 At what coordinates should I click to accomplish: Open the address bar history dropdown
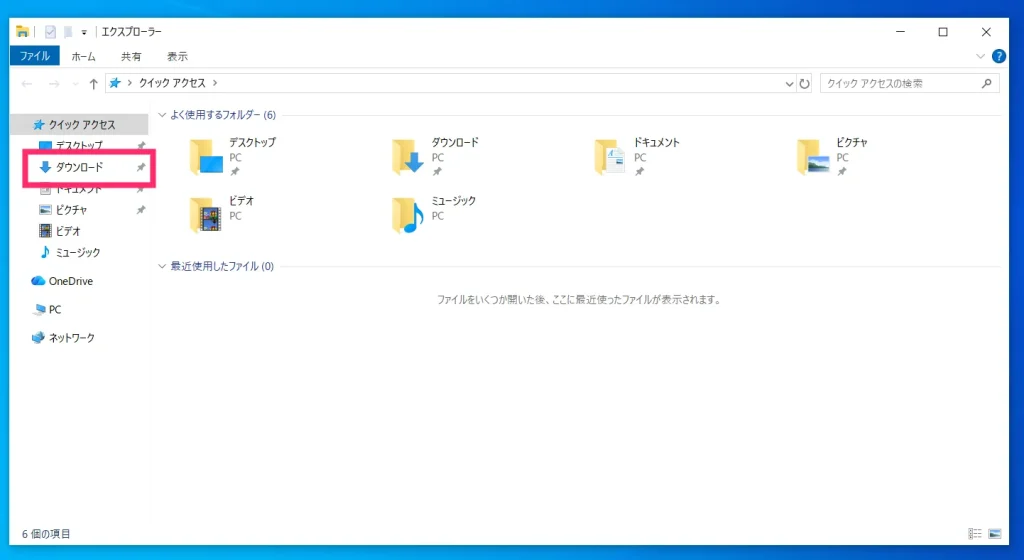tap(789, 84)
